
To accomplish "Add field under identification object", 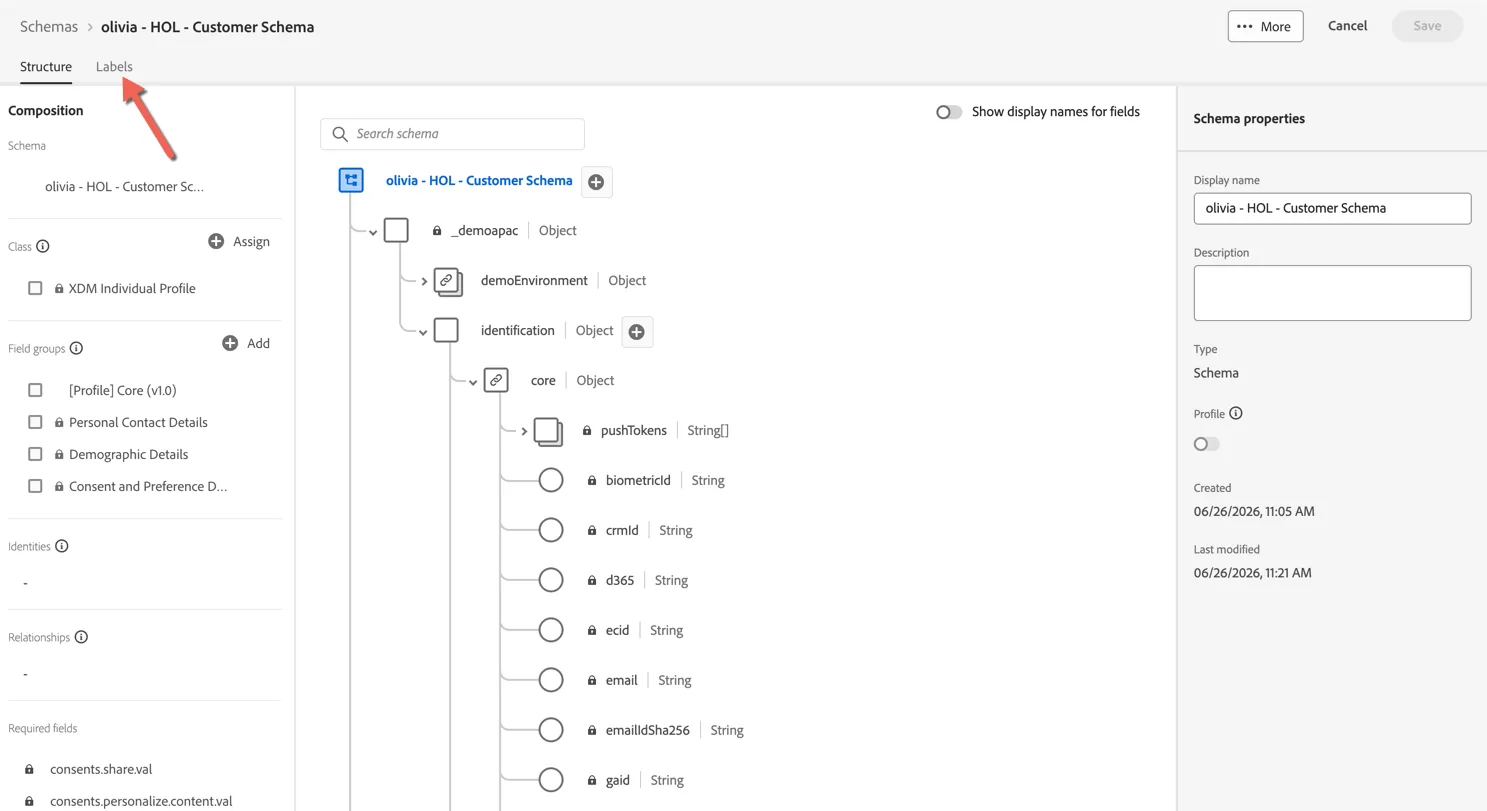I will point(637,332).
